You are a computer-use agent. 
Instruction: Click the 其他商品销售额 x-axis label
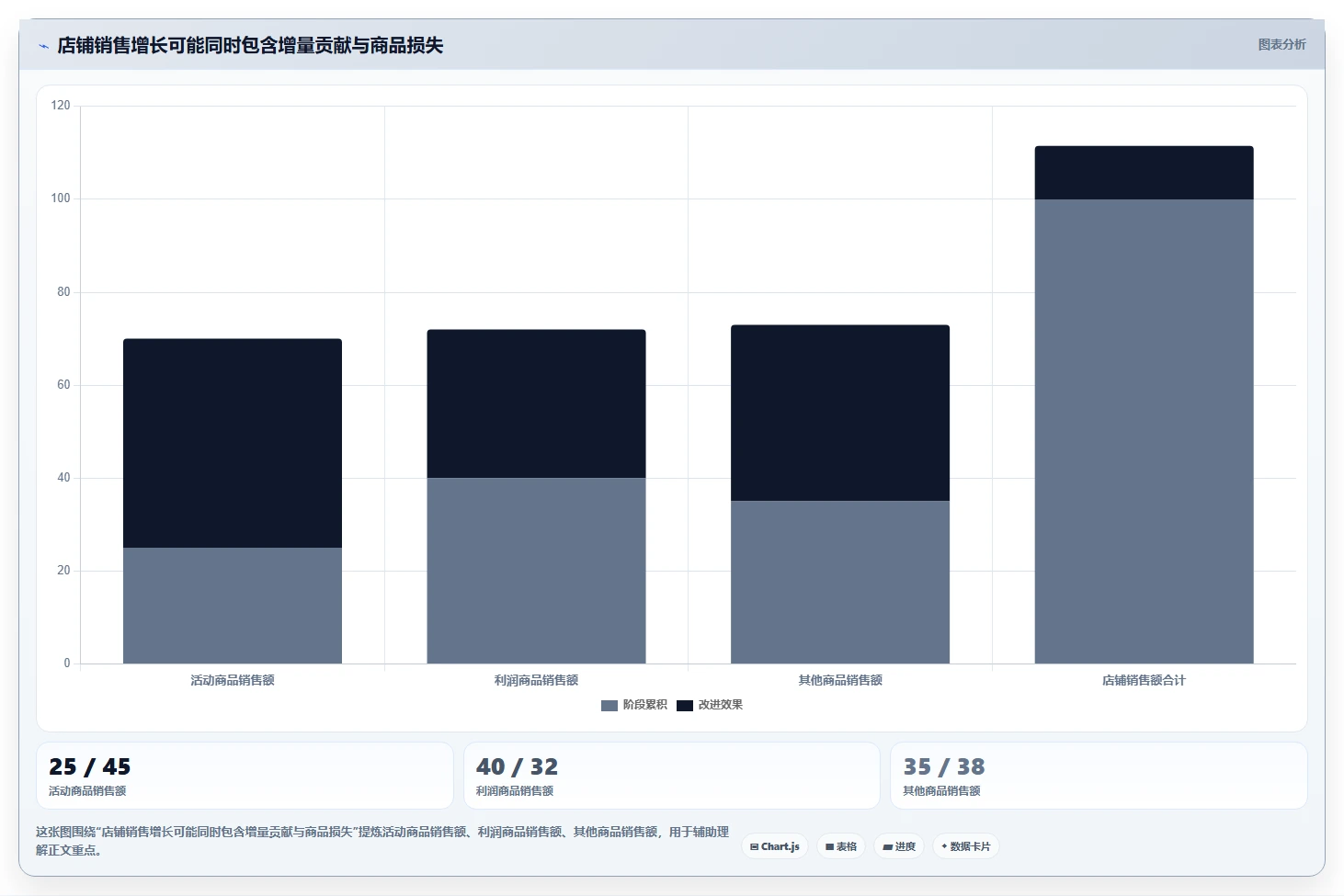point(840,680)
